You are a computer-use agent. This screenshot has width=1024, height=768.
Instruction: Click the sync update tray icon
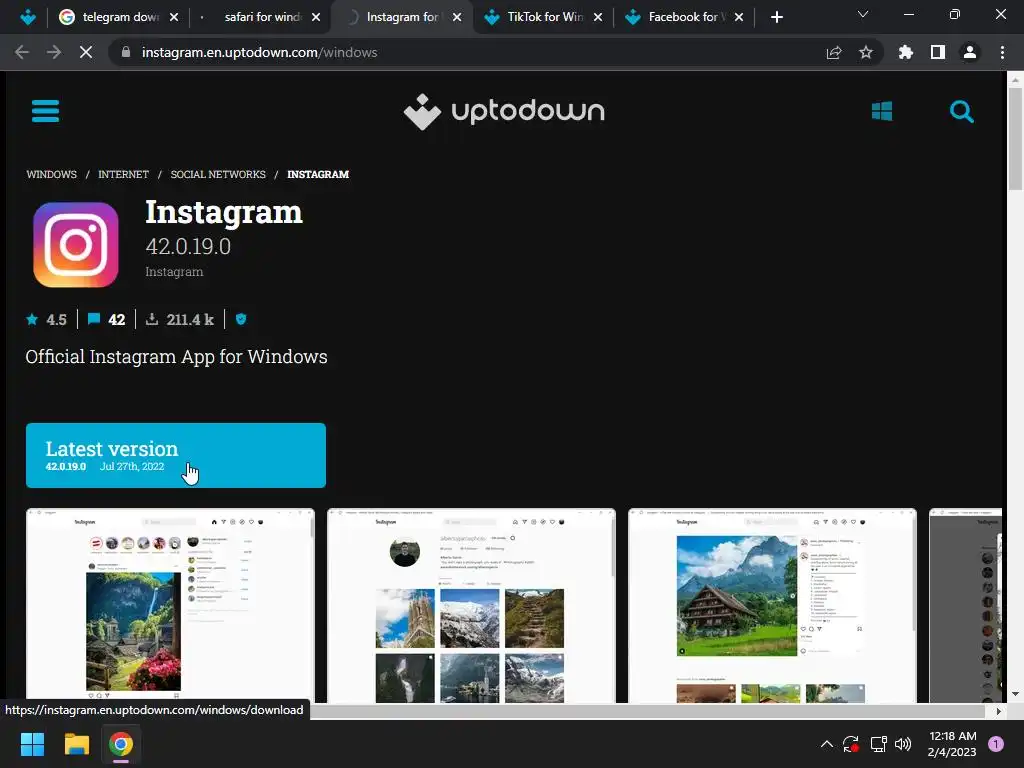pyautogui.click(x=851, y=744)
